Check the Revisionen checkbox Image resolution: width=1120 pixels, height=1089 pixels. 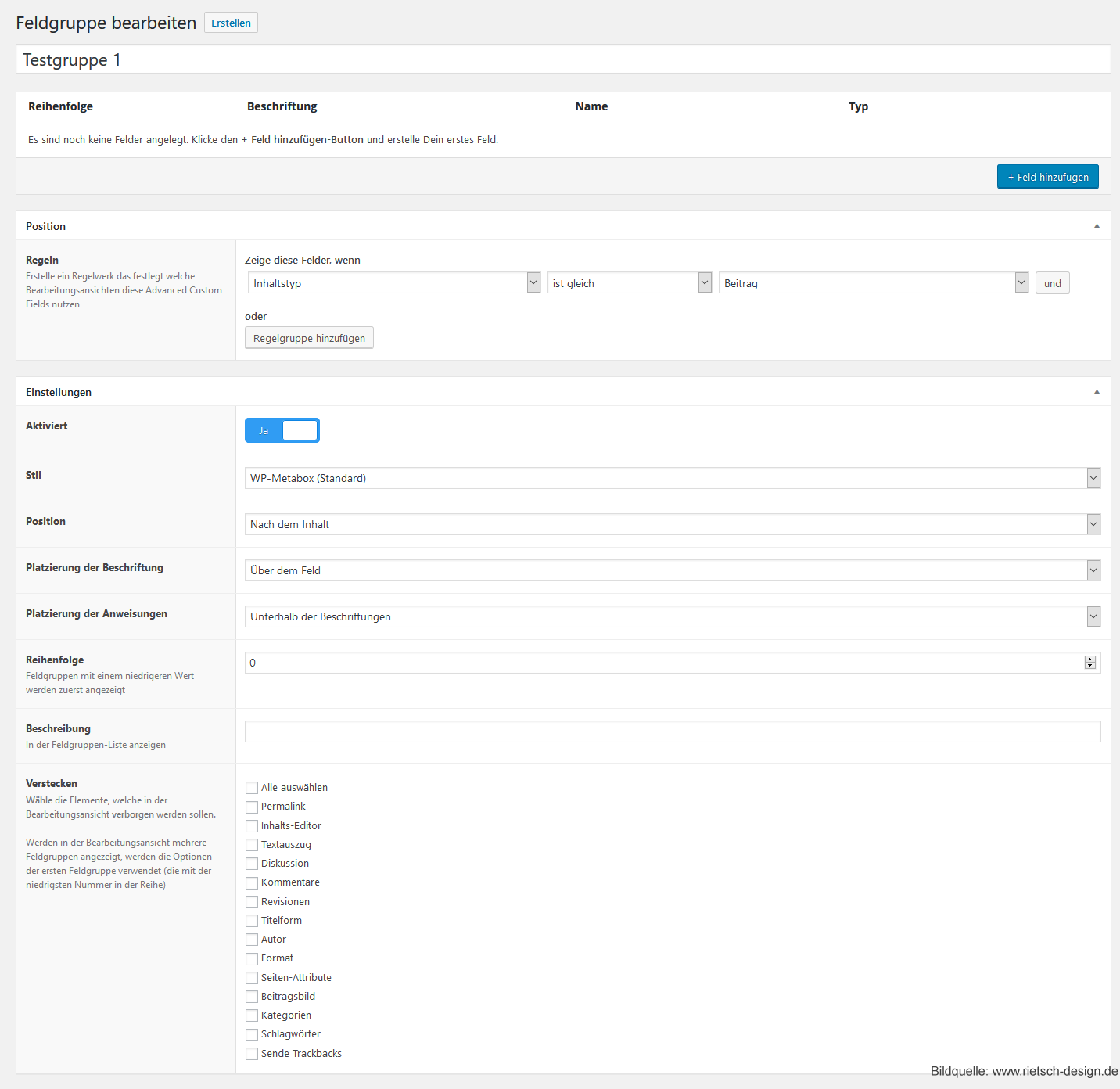coord(252,902)
